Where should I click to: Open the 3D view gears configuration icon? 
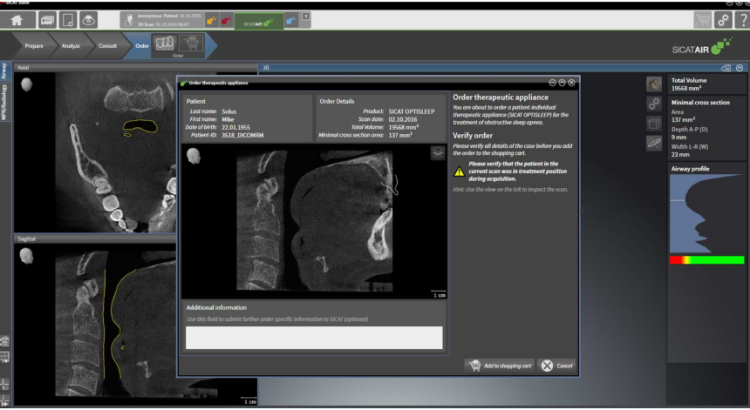pos(654,104)
